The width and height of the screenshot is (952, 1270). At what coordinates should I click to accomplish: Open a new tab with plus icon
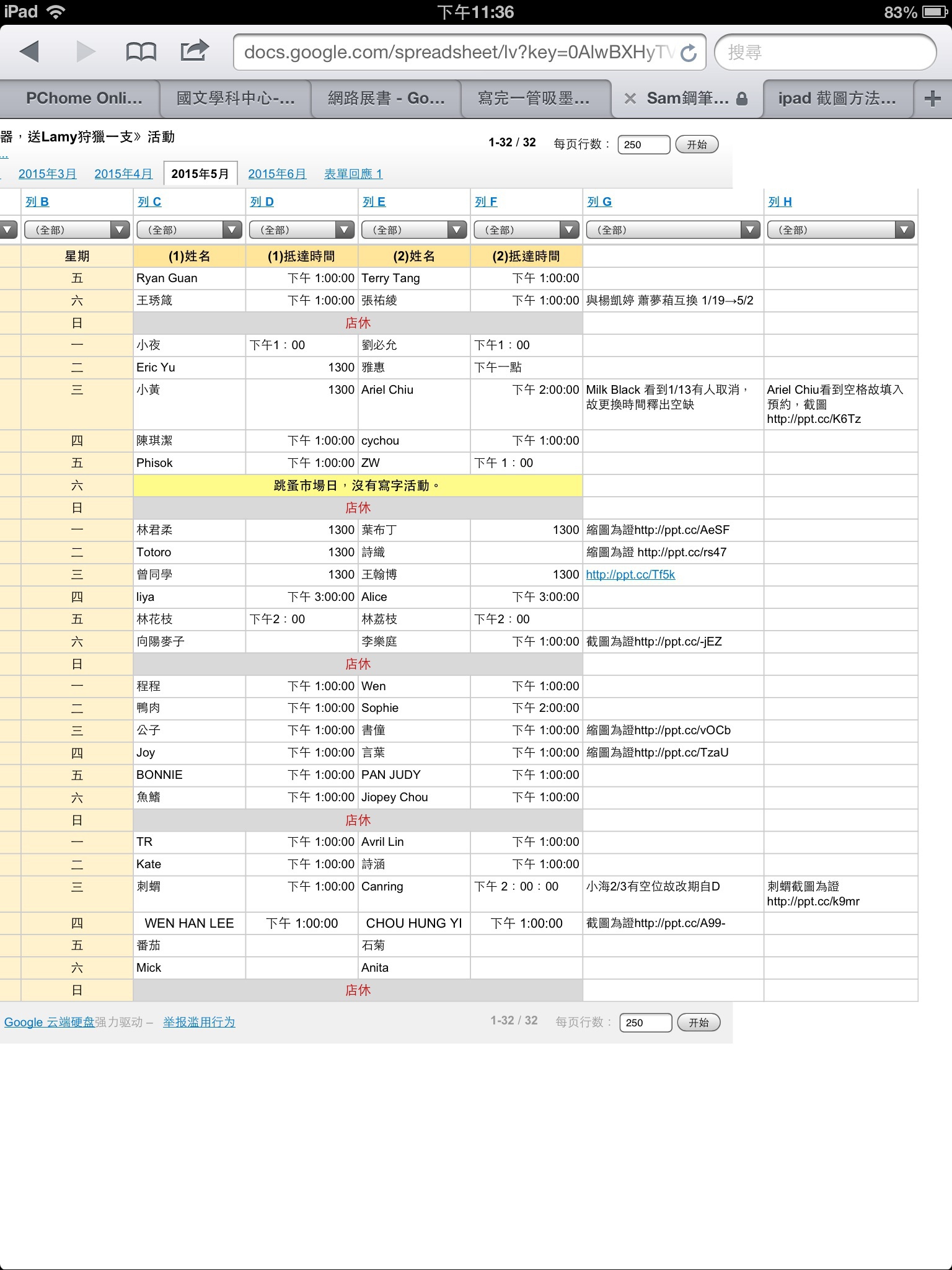pyautogui.click(x=932, y=99)
